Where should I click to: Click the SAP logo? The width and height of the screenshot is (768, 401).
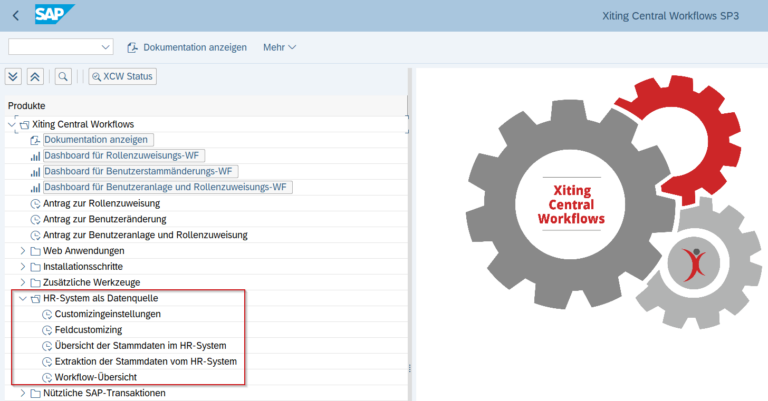(54, 14)
